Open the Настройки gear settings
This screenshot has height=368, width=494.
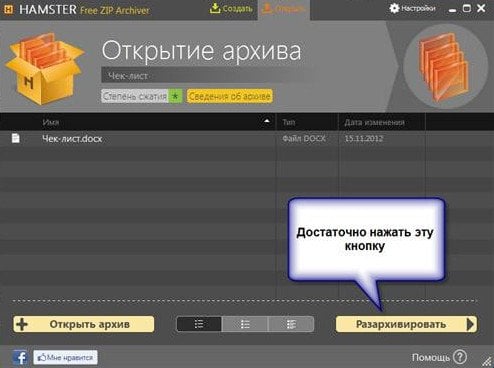pos(412,8)
